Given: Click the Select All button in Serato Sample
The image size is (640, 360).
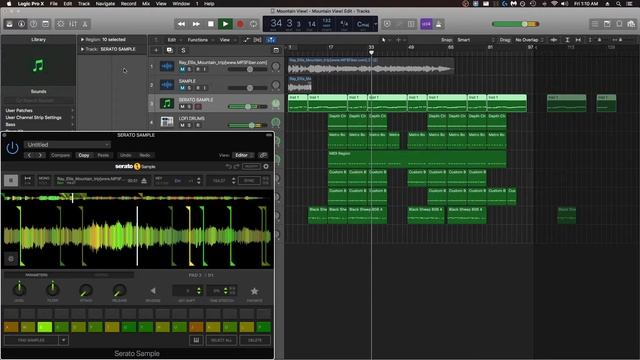Looking at the screenshot, I should coord(221,340).
